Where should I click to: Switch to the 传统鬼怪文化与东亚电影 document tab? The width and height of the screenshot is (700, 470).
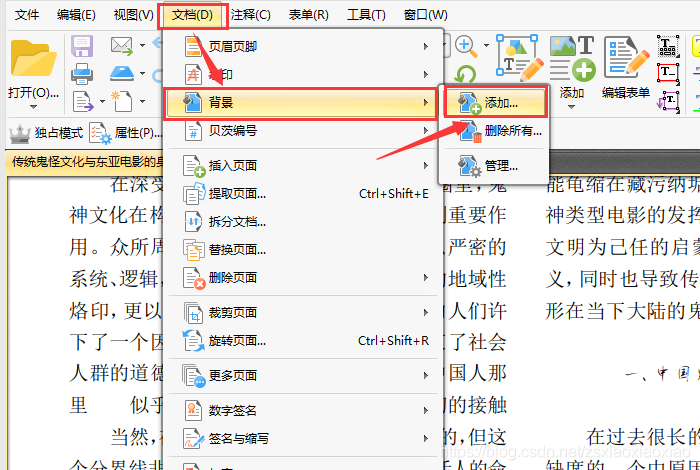[87, 161]
